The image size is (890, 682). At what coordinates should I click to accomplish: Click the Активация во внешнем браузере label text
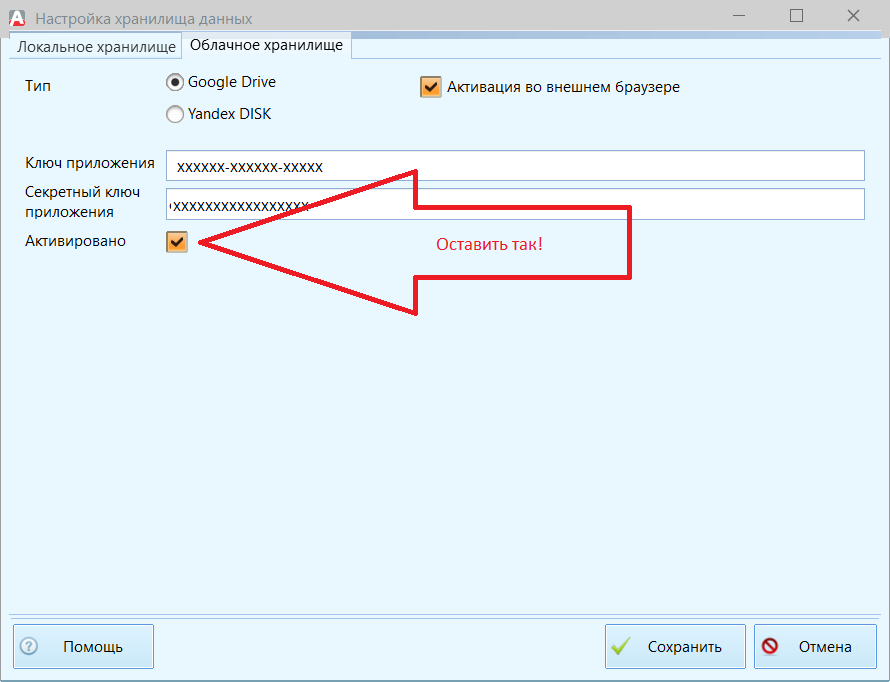pyautogui.click(x=563, y=87)
